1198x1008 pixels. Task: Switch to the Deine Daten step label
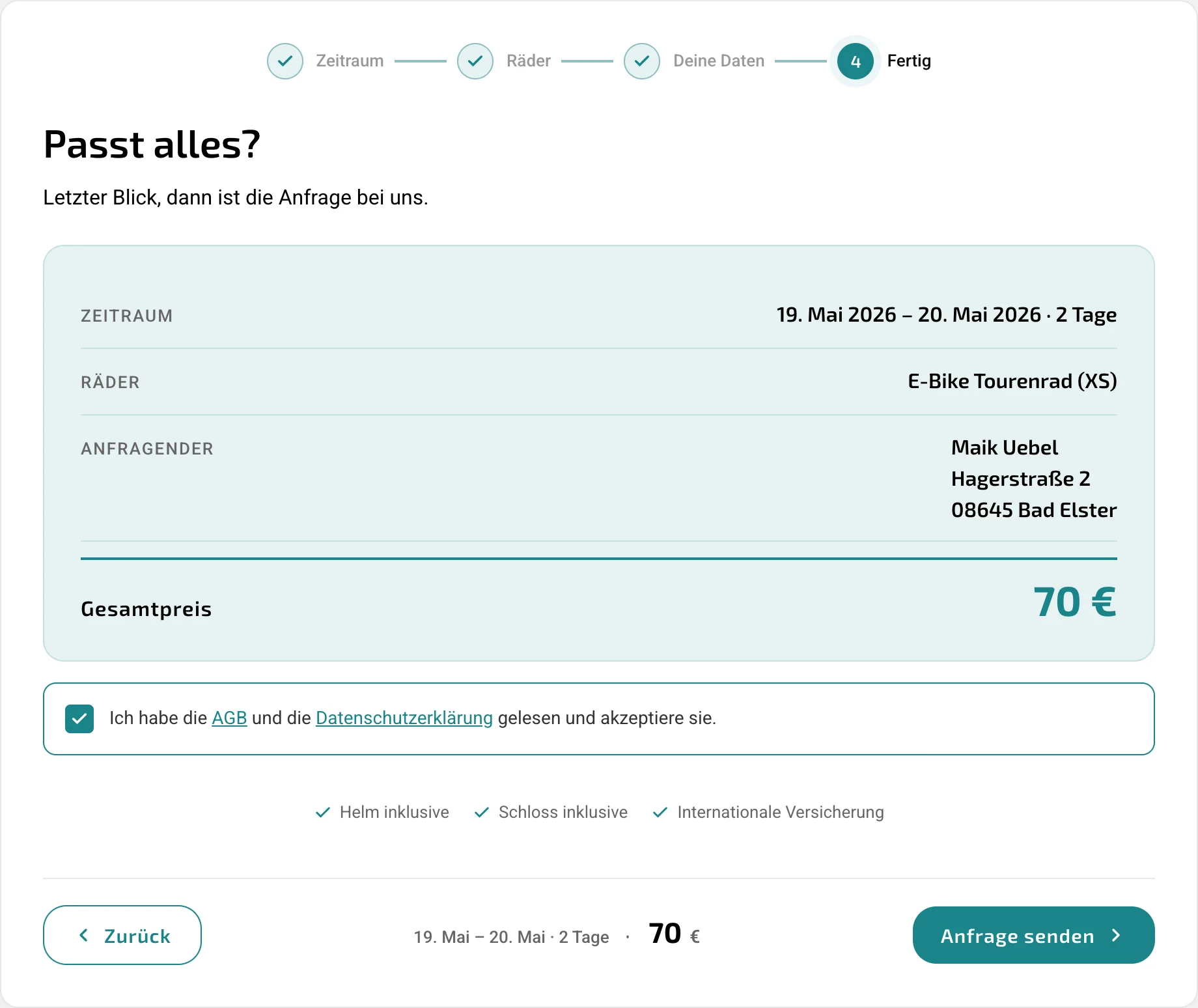pos(719,61)
